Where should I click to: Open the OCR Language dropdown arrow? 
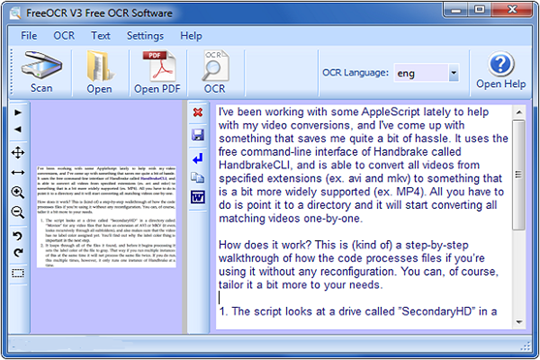[454, 73]
